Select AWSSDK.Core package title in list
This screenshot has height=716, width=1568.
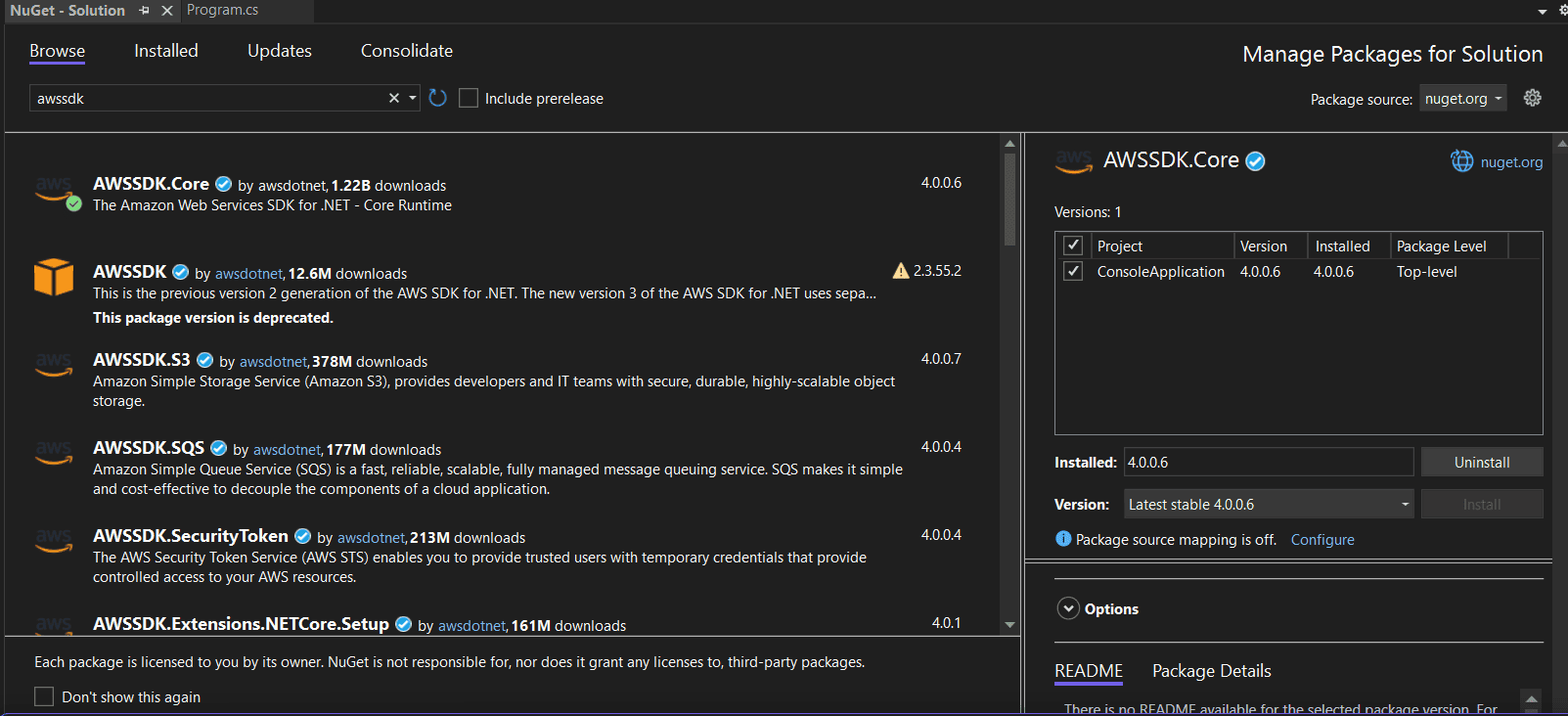151,184
